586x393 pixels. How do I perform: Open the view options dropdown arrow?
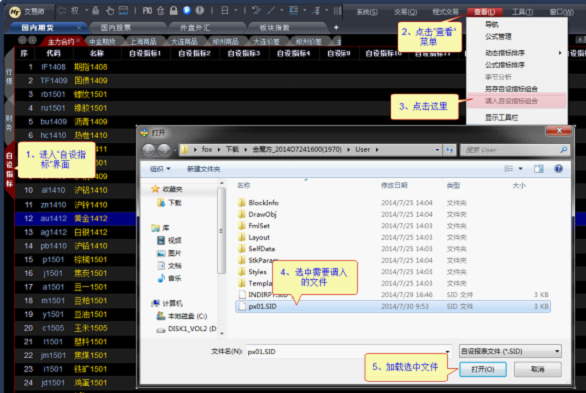point(520,168)
